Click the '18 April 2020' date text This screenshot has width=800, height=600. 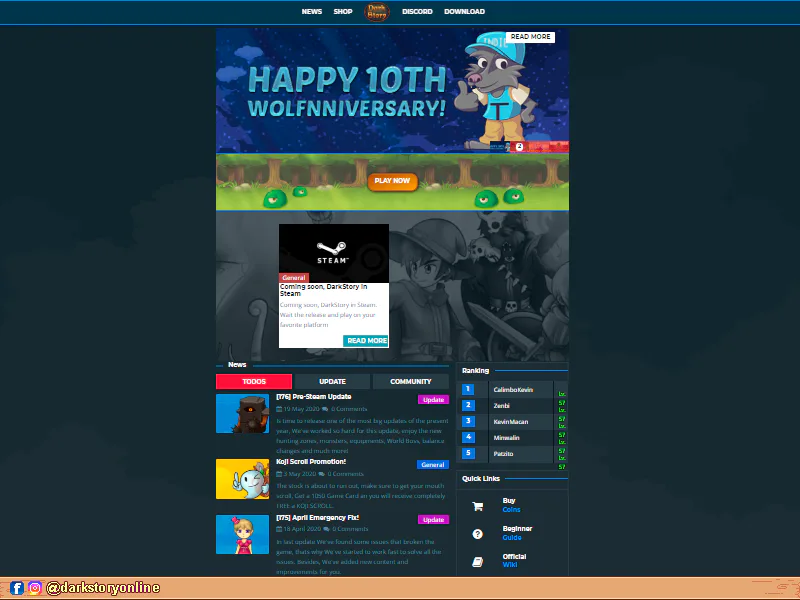point(302,529)
